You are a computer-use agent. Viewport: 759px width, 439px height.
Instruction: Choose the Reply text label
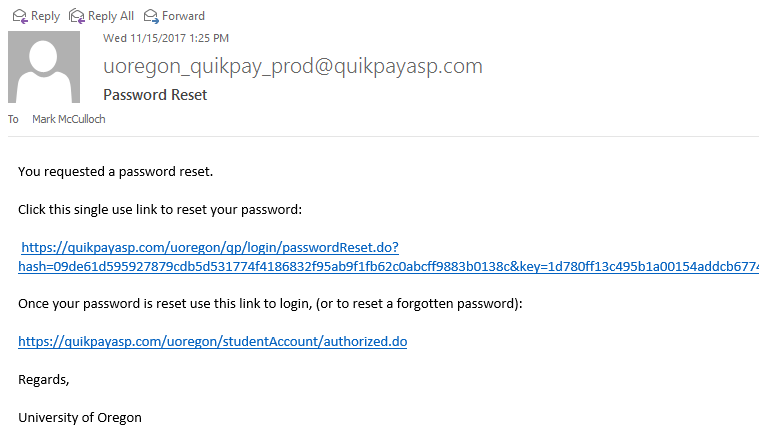click(46, 16)
